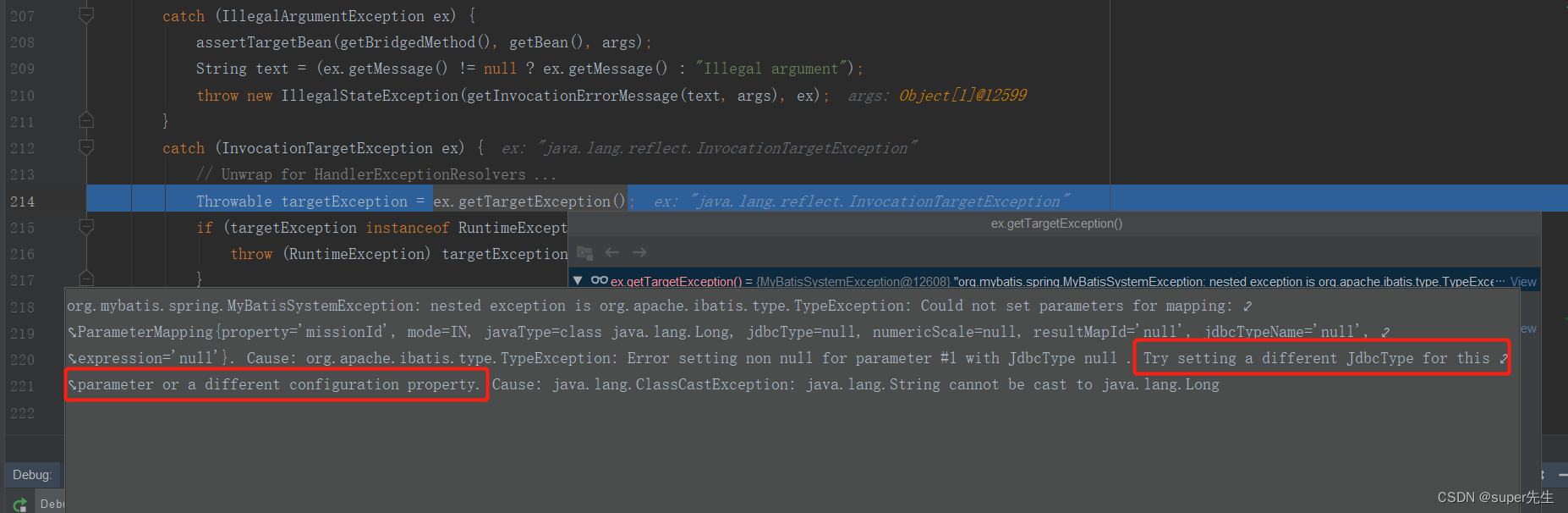Click gutter line number 220
Image resolution: width=1568 pixels, height=513 pixels.
click(23, 360)
